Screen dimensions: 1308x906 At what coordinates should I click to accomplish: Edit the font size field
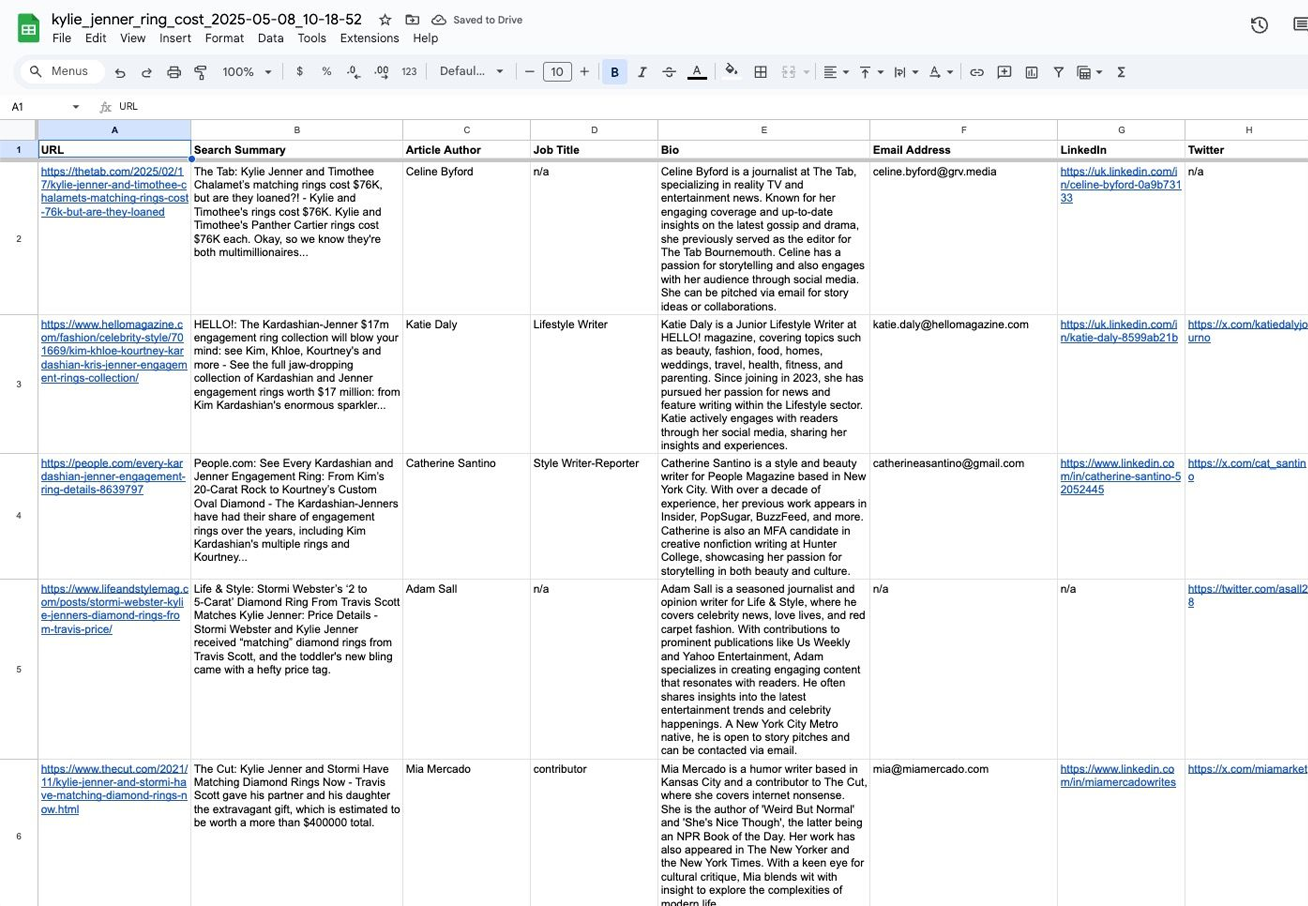557,72
